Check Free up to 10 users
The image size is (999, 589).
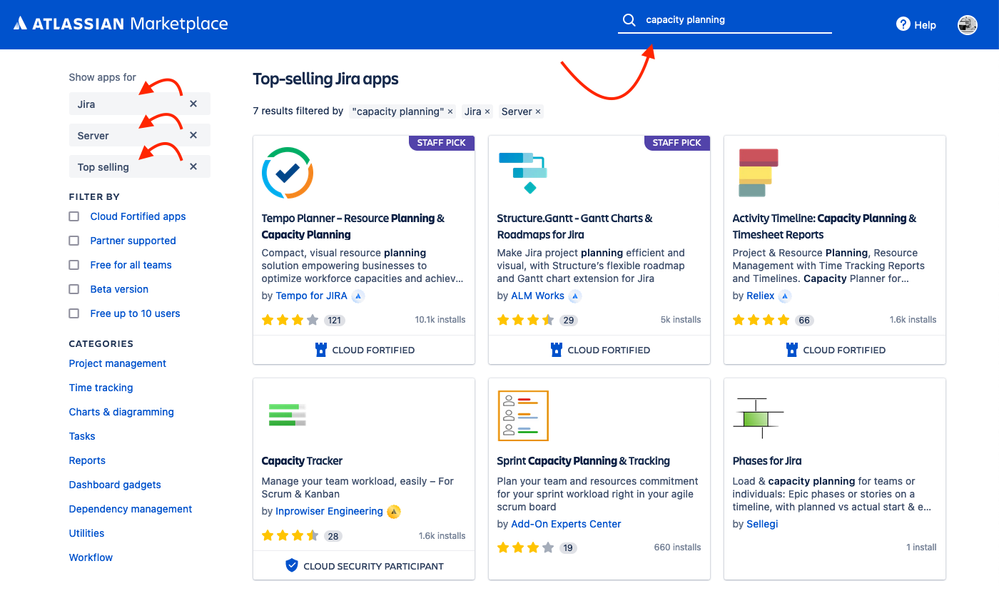pyautogui.click(x=74, y=314)
